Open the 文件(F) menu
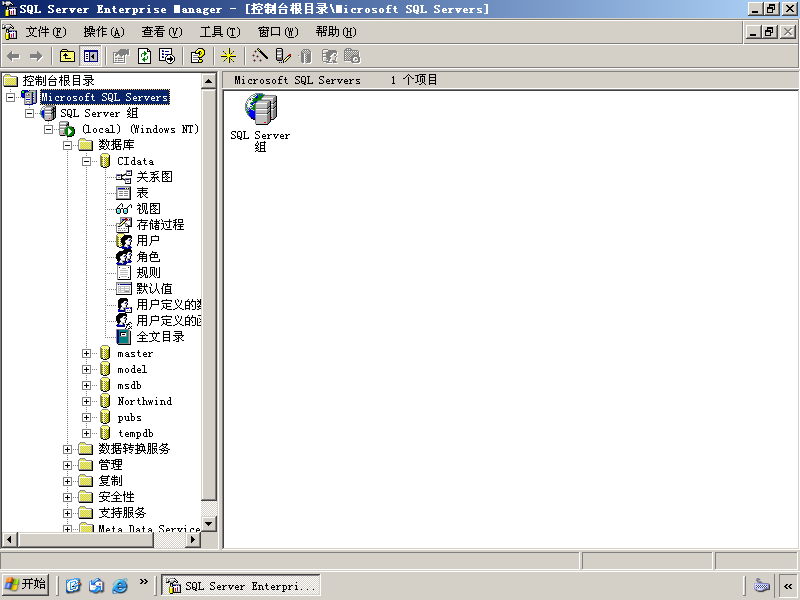This screenshot has height=600, width=800. coord(46,32)
